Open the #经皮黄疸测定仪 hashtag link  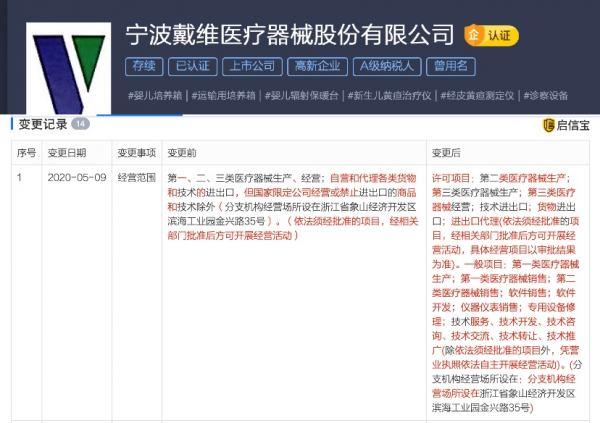coord(477,96)
